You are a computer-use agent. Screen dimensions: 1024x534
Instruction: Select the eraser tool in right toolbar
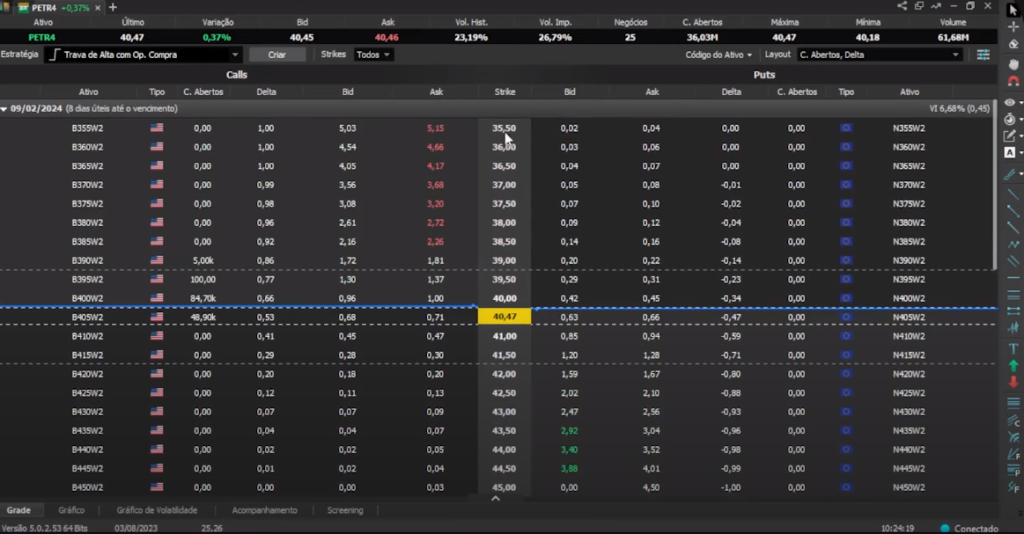[1013, 44]
